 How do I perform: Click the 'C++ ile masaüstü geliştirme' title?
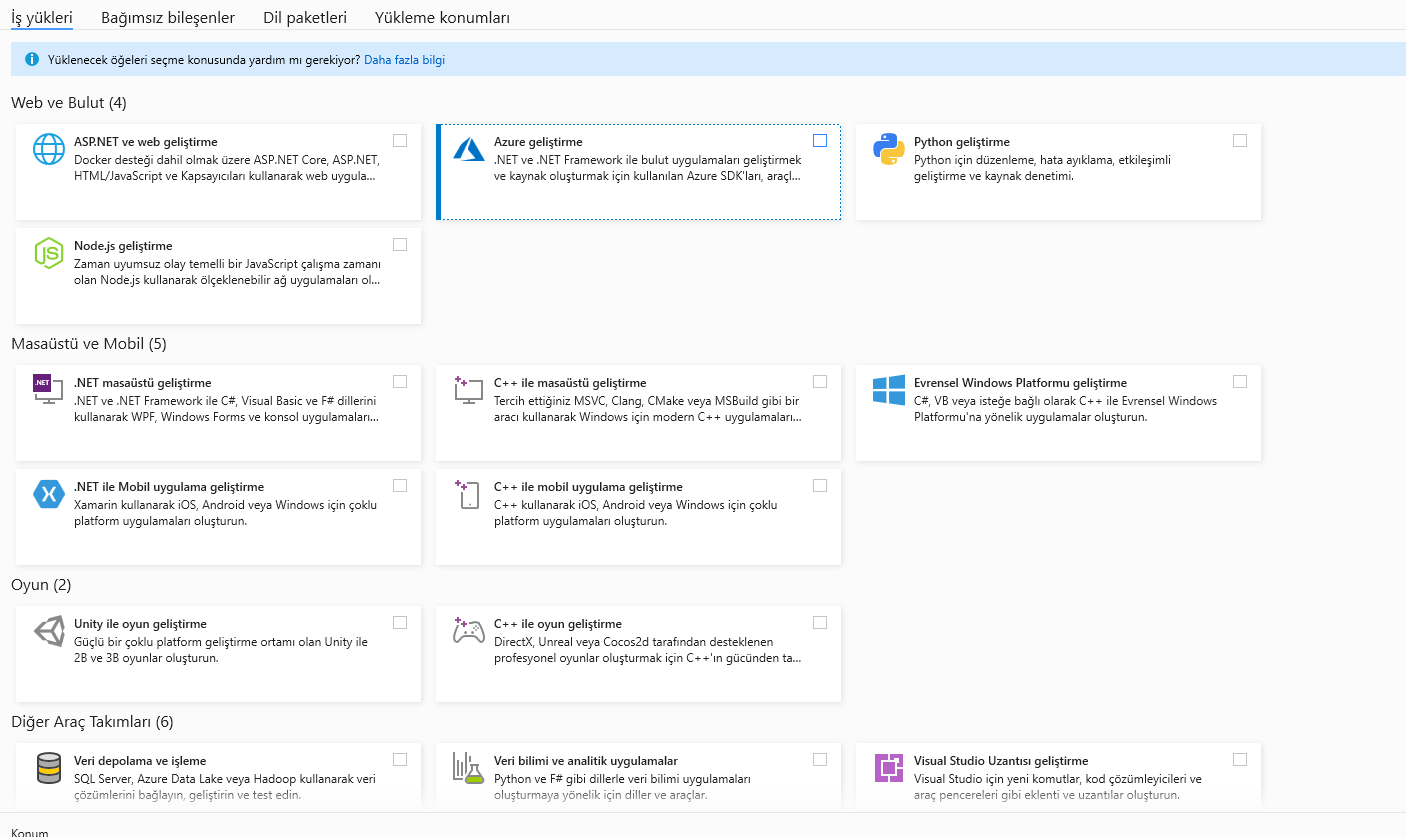[570, 383]
